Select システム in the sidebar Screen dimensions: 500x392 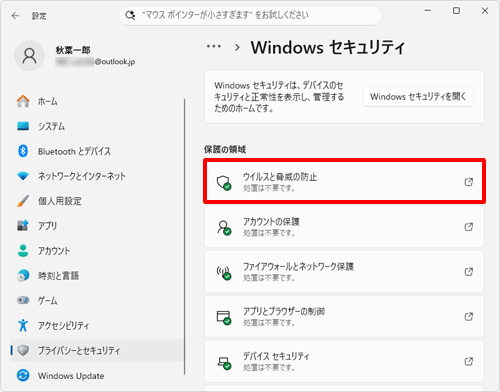97,126
